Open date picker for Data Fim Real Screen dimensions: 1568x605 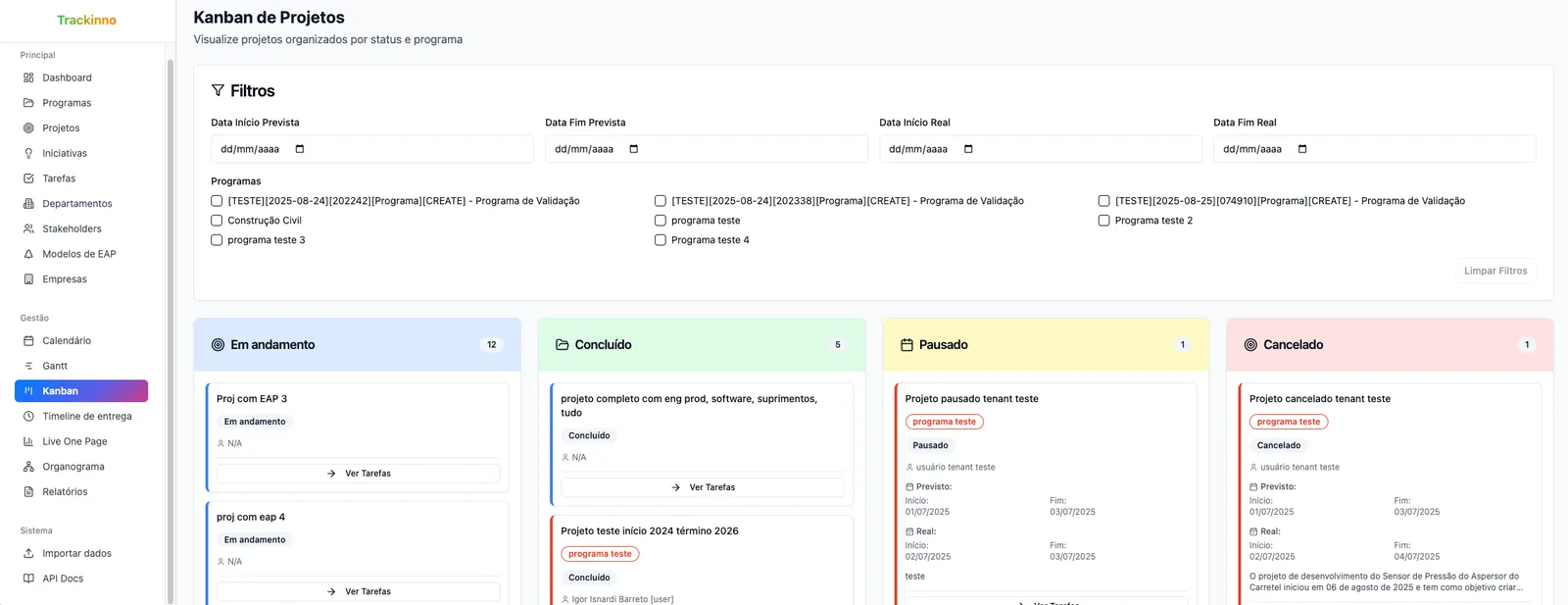point(1302,149)
